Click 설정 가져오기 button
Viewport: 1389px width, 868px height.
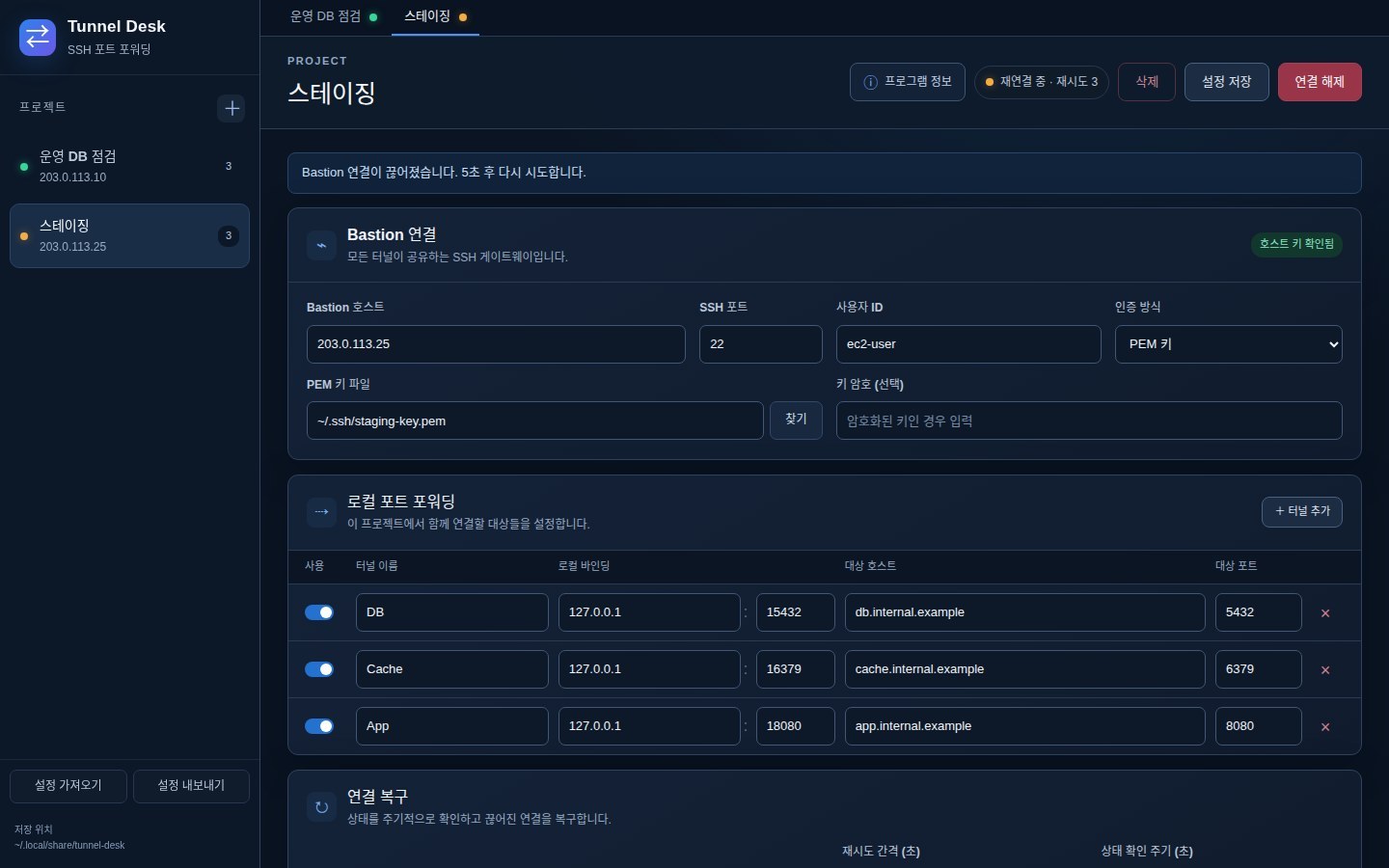tap(68, 786)
